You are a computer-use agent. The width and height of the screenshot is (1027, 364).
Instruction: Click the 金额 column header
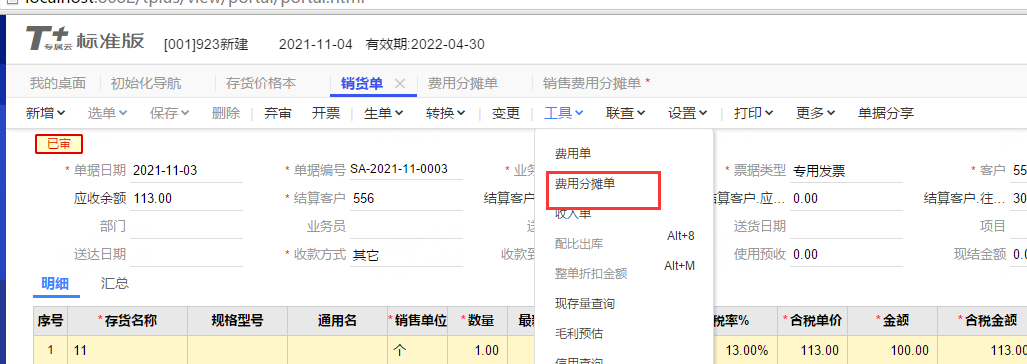[892, 321]
